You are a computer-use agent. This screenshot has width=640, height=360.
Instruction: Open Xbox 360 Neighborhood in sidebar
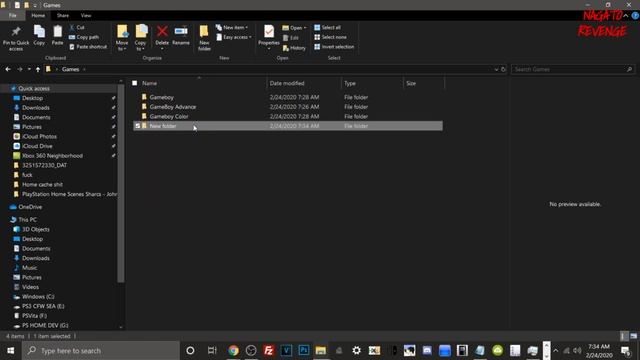pyautogui.click(x=52, y=156)
